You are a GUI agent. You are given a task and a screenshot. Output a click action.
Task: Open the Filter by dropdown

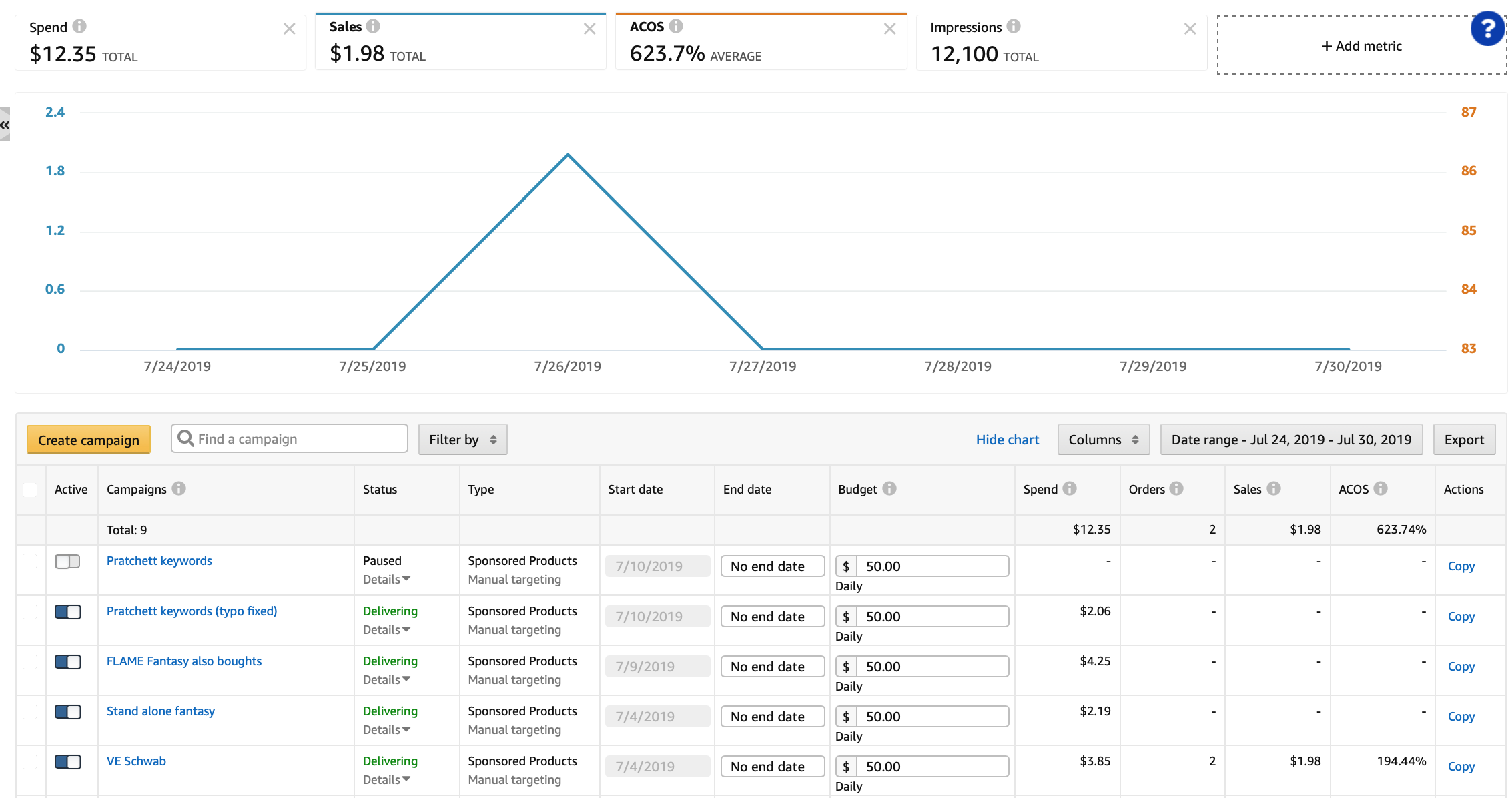(462, 440)
